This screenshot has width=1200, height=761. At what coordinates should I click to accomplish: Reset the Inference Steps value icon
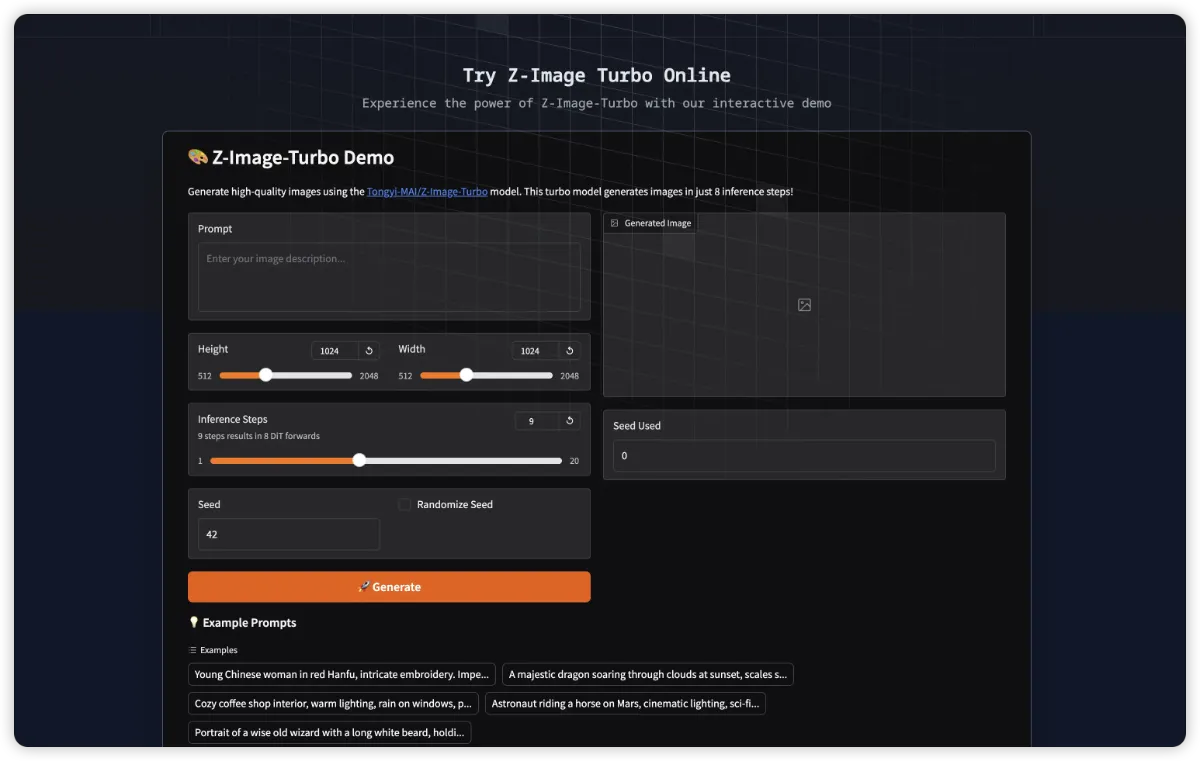(x=570, y=421)
